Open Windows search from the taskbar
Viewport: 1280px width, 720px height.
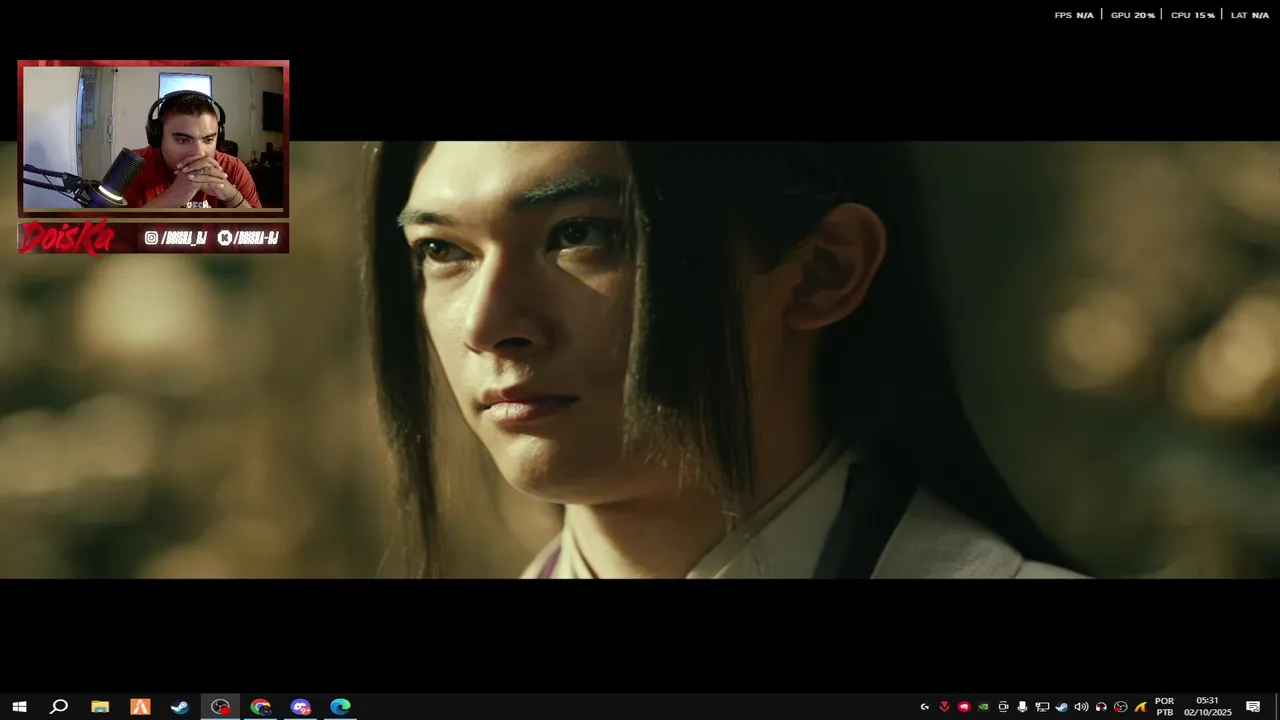pyautogui.click(x=59, y=707)
